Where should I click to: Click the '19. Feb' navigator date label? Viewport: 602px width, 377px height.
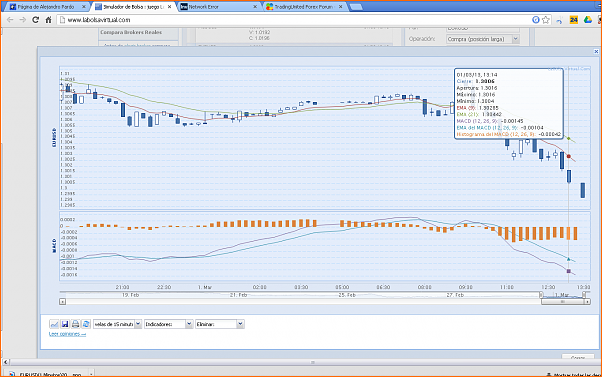[x=131, y=295]
